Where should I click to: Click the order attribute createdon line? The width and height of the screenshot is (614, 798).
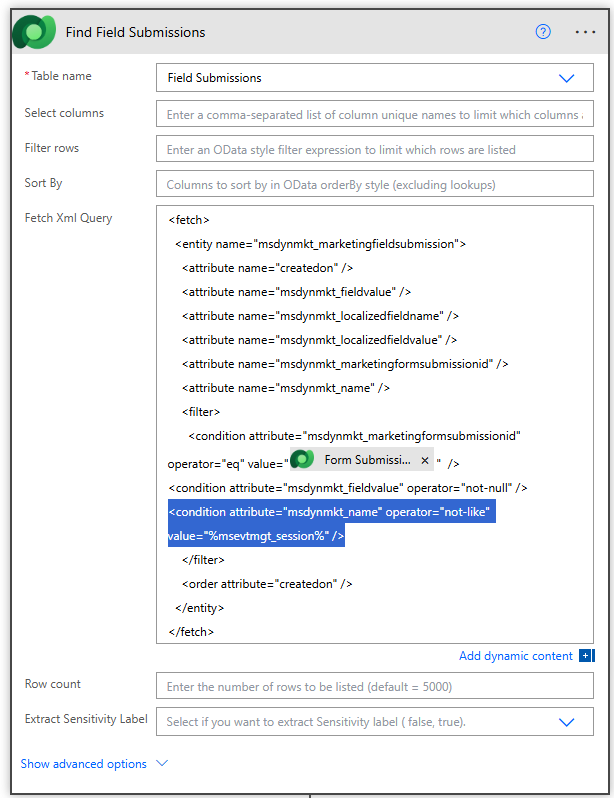(266, 583)
